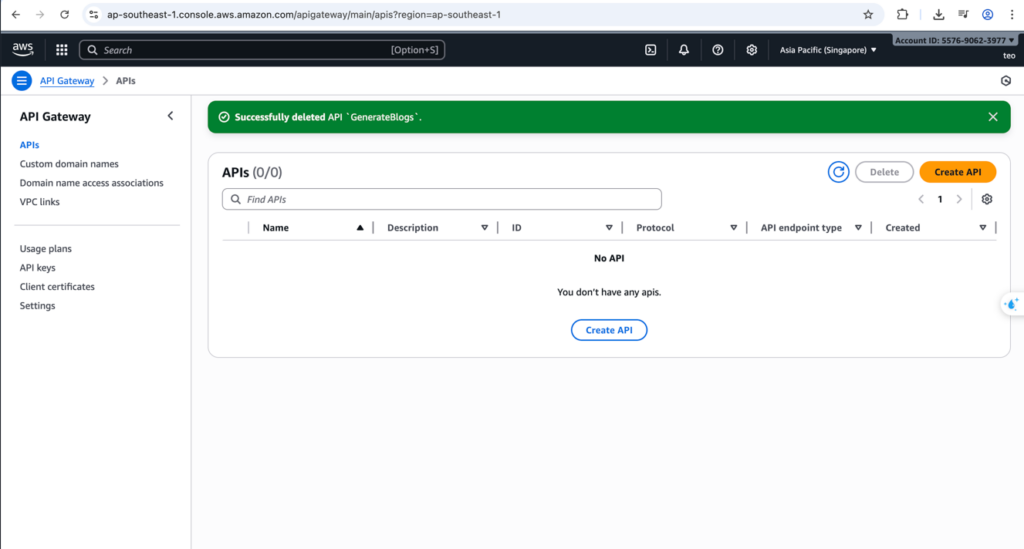Open the notifications bell icon

[684, 50]
